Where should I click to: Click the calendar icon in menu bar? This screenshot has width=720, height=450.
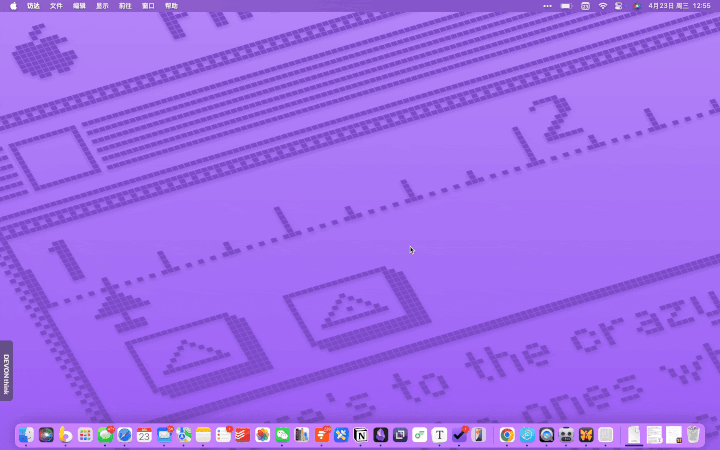pyautogui.click(x=585, y=6)
